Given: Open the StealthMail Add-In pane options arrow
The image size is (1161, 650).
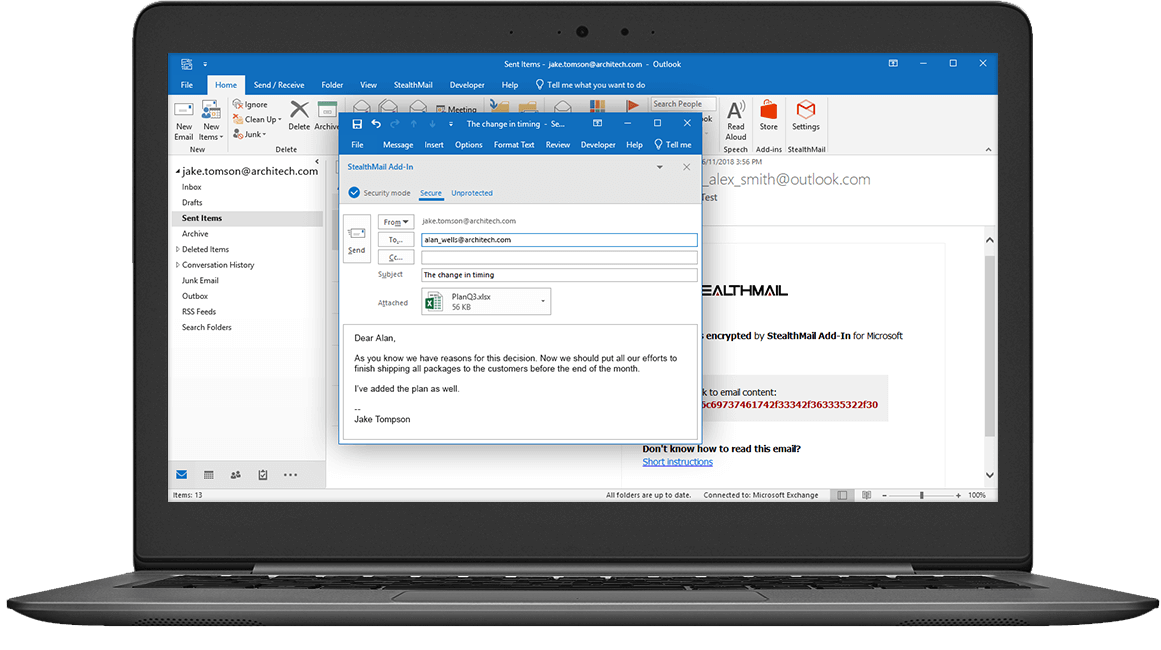Looking at the screenshot, I should click(660, 167).
